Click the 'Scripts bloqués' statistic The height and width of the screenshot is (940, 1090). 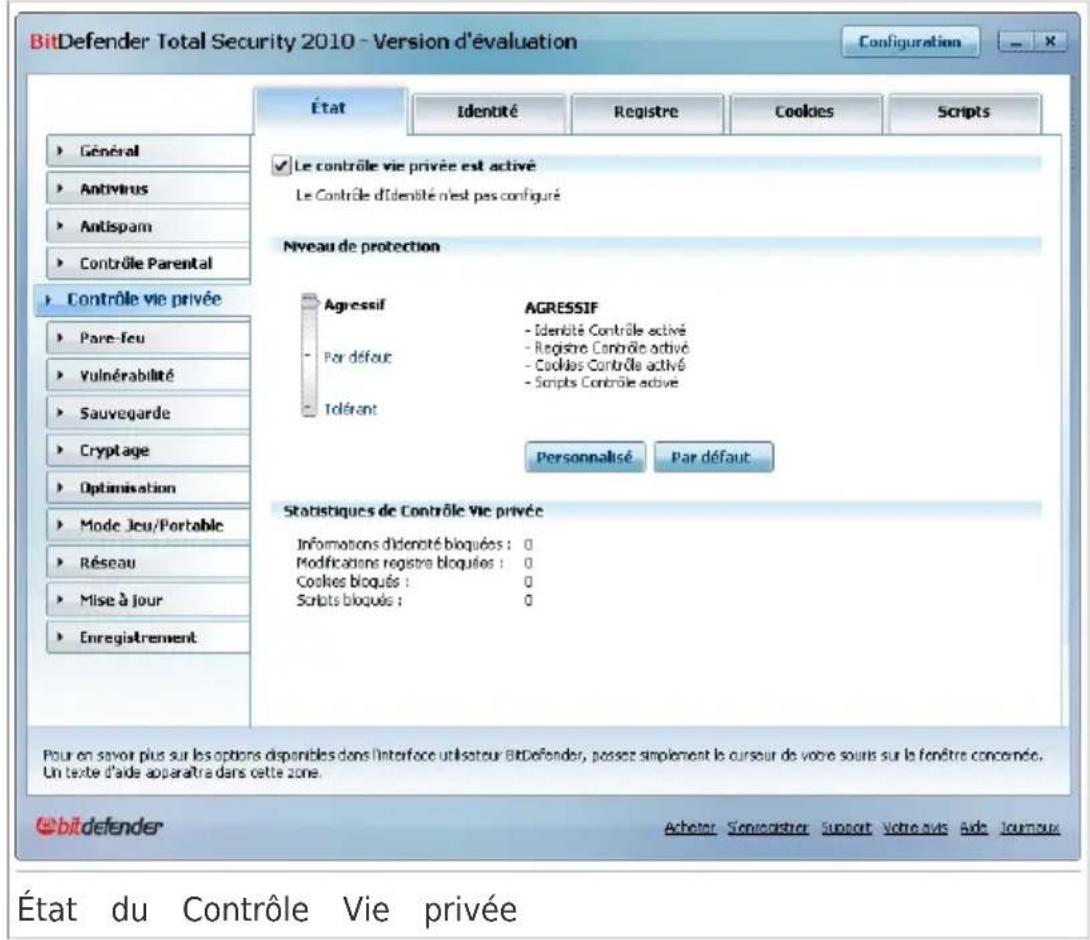414,601
